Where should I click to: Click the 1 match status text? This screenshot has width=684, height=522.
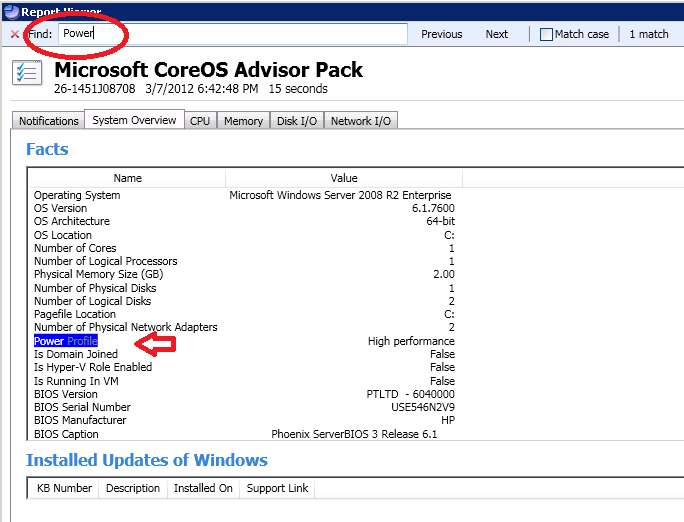tap(649, 34)
